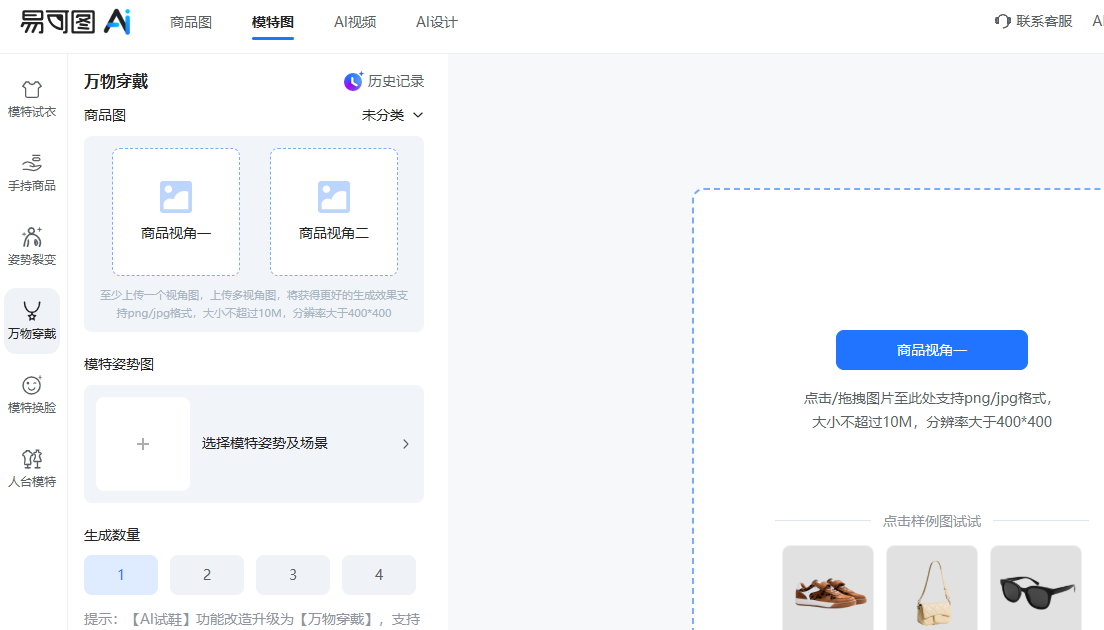Viewport: 1104px width, 630px height.
Task: Set generation count to 2
Action: 207,575
